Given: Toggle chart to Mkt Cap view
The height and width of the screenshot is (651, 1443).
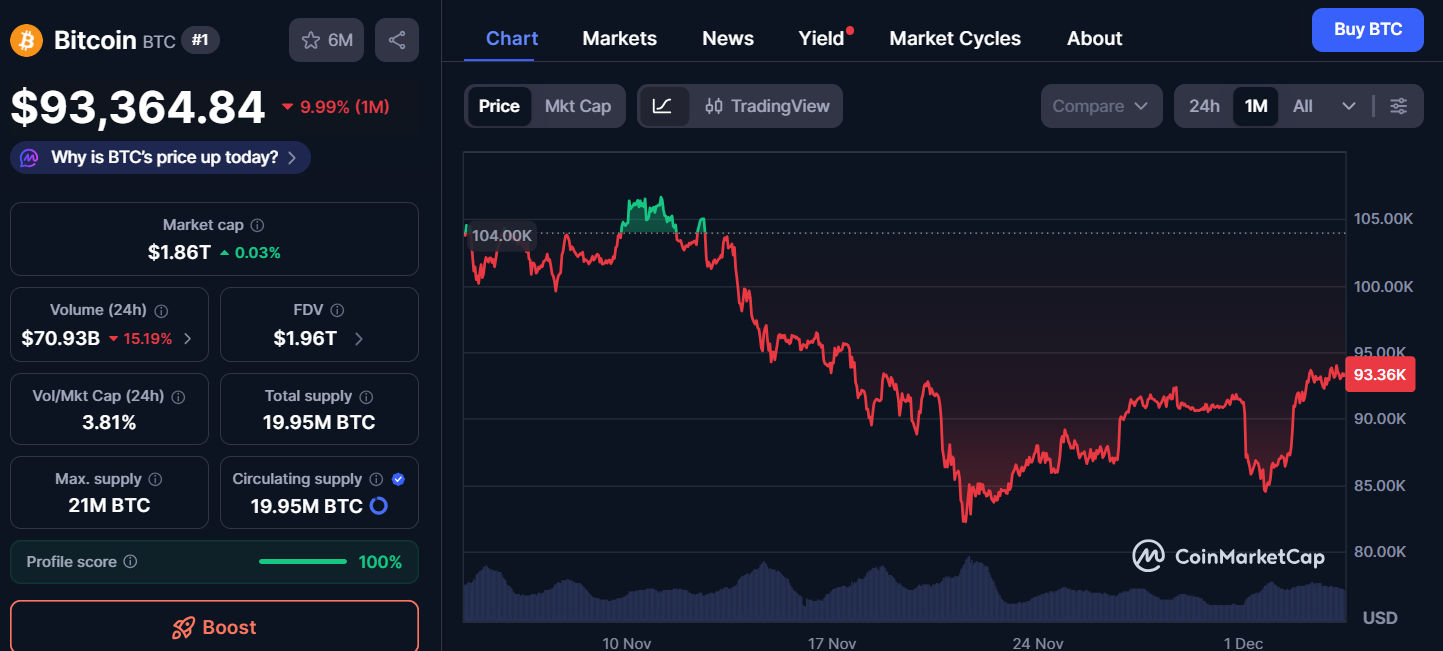Looking at the screenshot, I should (577, 106).
